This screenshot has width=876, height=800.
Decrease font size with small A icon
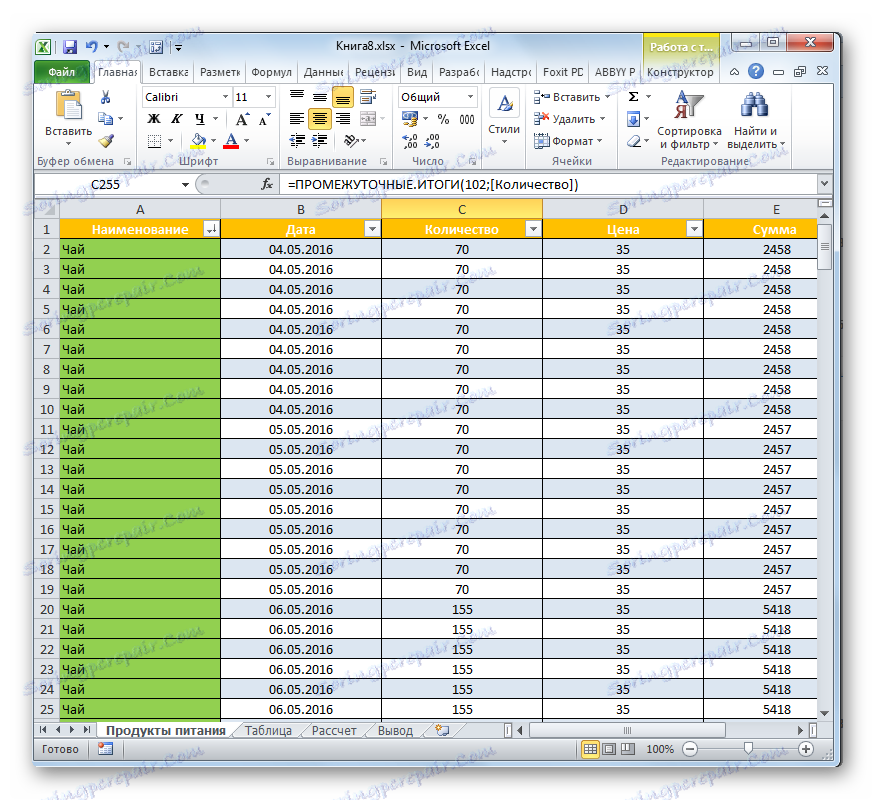(264, 119)
